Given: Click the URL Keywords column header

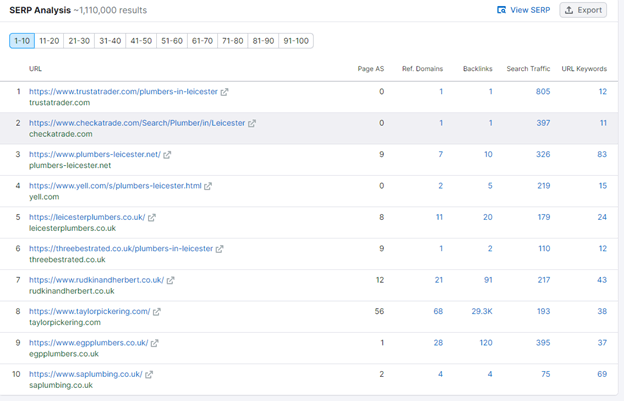Looking at the screenshot, I should tap(584, 69).
